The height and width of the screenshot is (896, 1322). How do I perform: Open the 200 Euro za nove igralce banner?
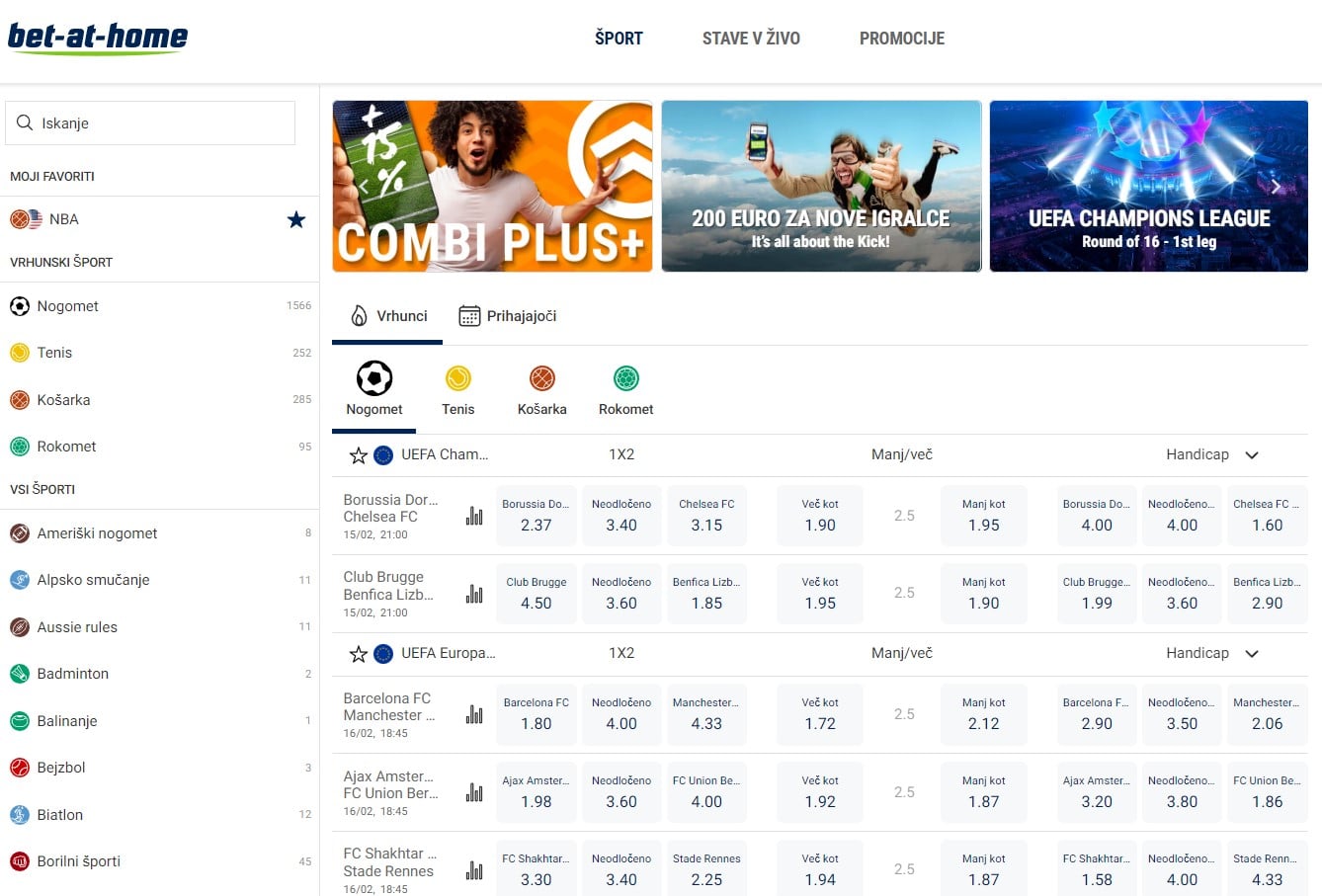(821, 186)
